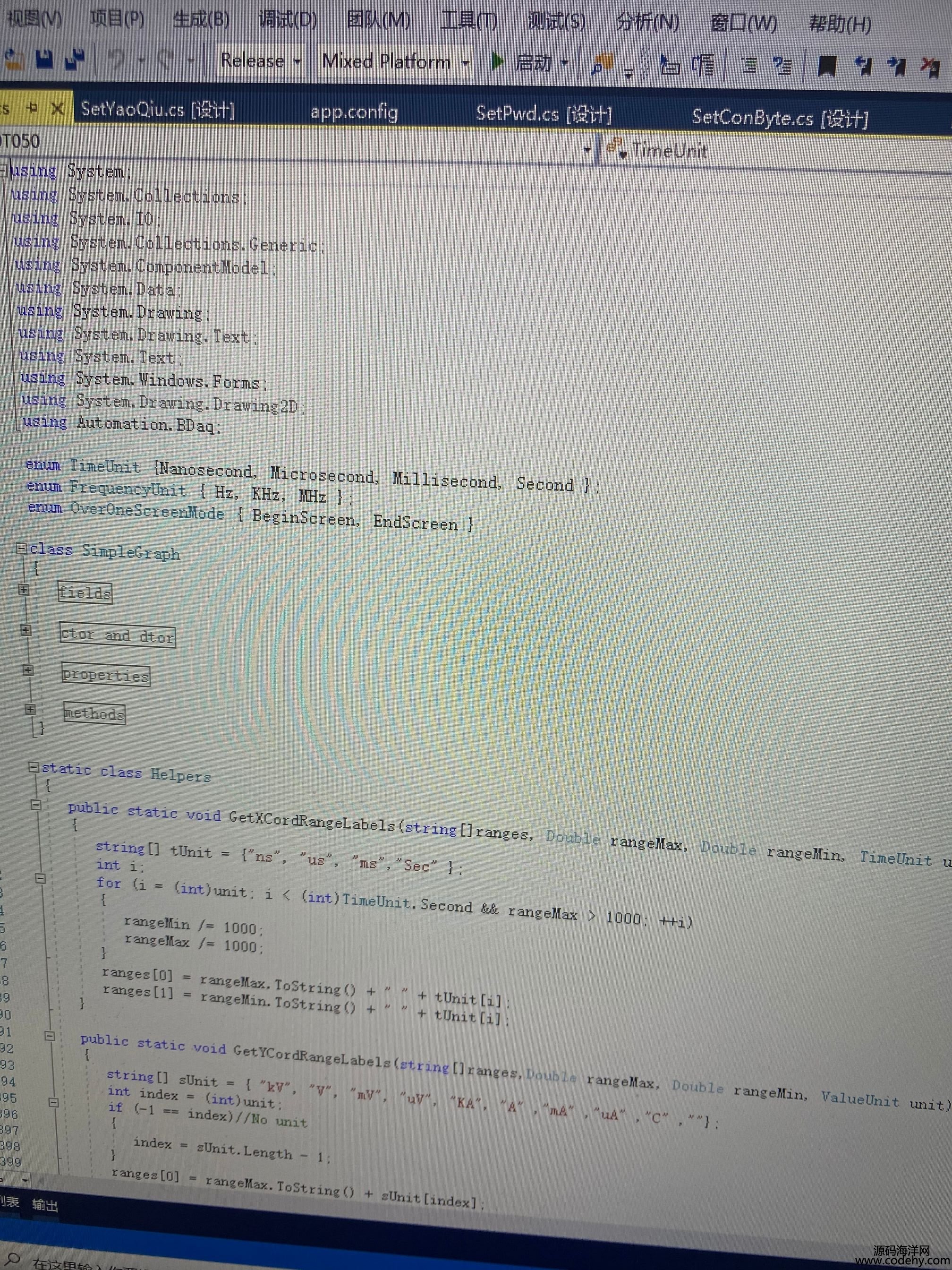Screen dimensions: 952x1270
Task: Click the uncomment selected lines icon
Action: [782, 66]
